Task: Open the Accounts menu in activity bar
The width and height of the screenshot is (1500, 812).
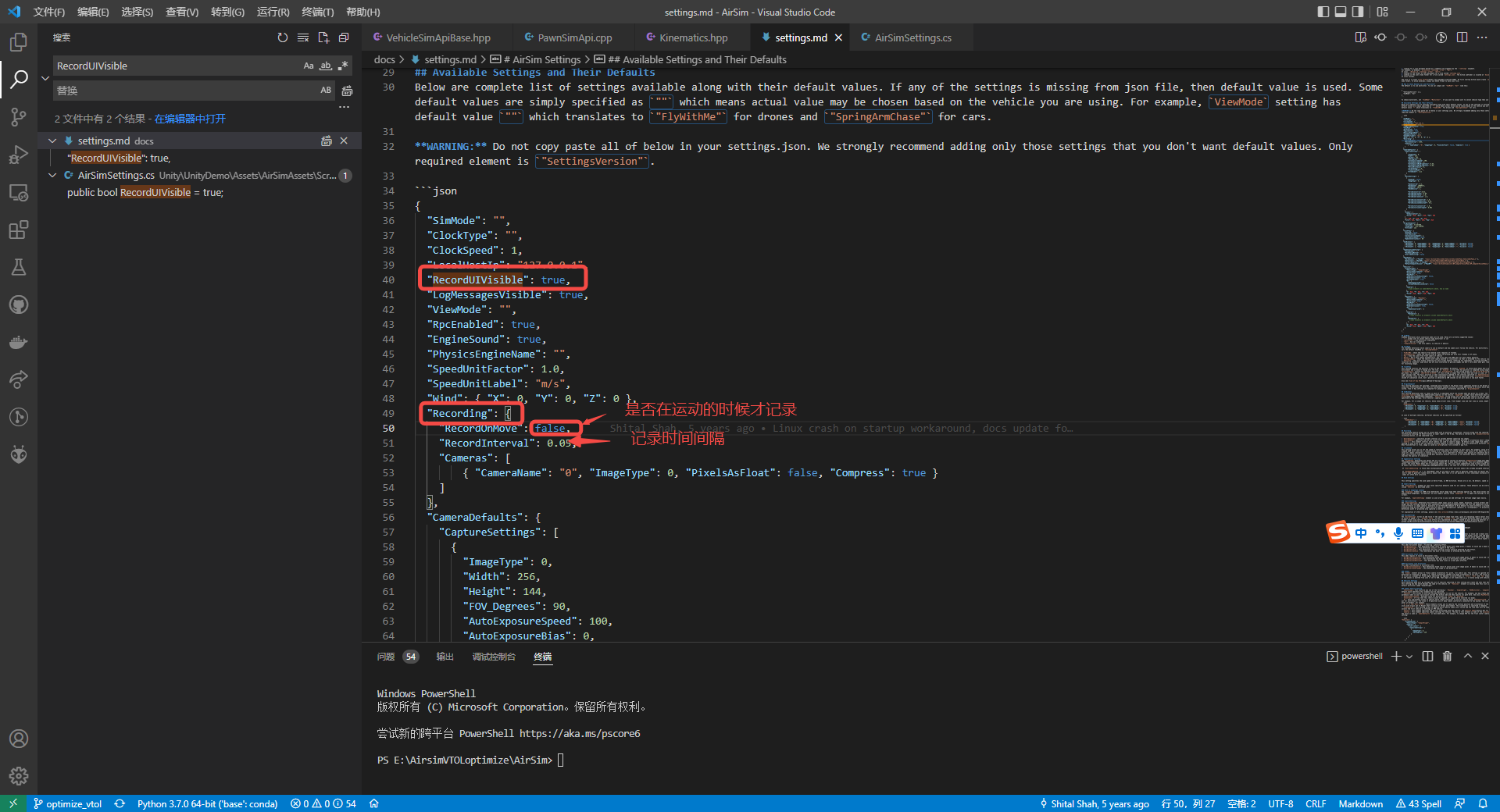Action: click(x=19, y=739)
